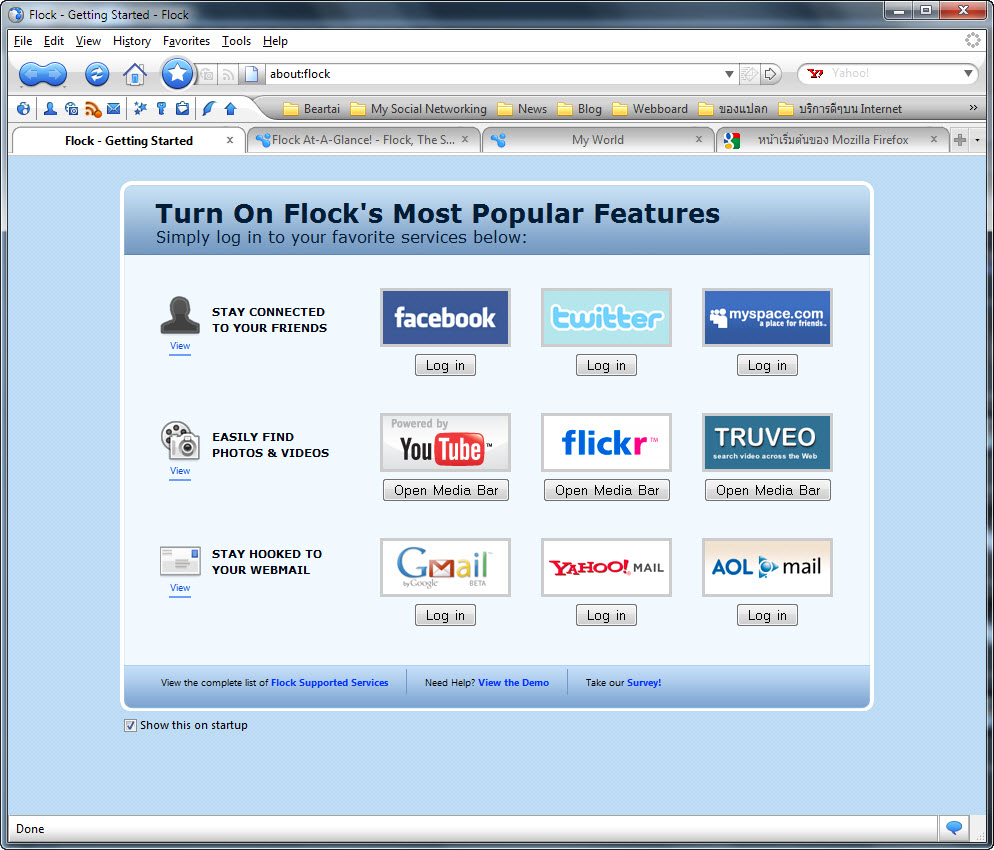
Task: Open the People sidebar icon
Action: click(x=49, y=109)
